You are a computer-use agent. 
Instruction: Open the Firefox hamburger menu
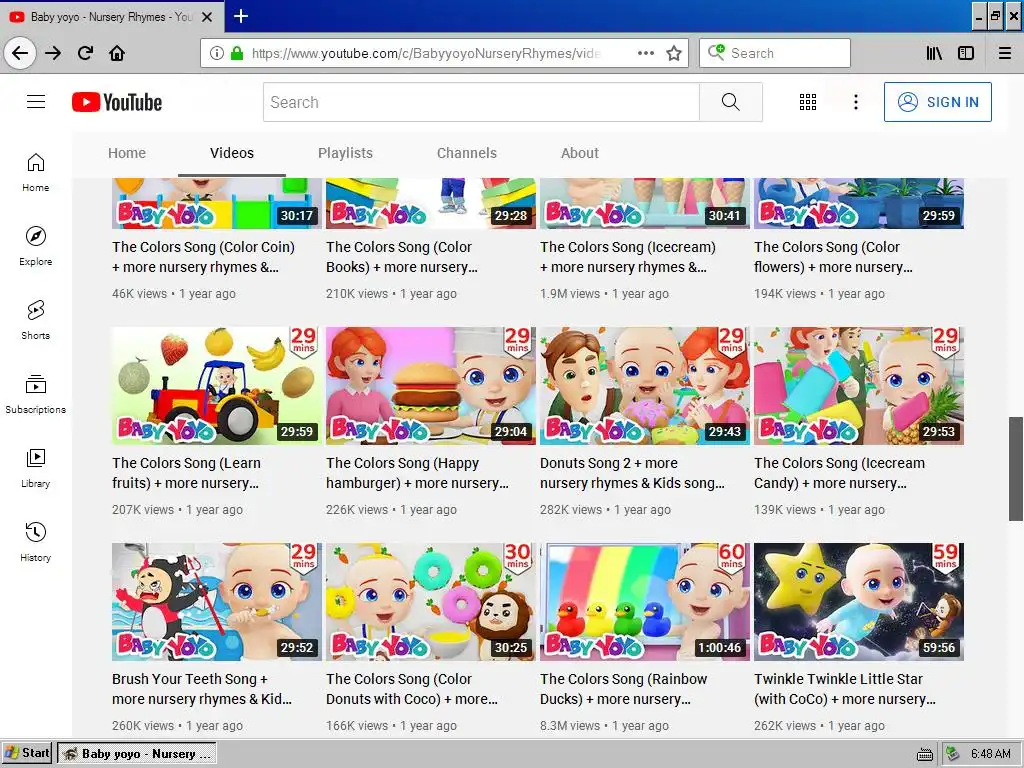pos(1005,53)
